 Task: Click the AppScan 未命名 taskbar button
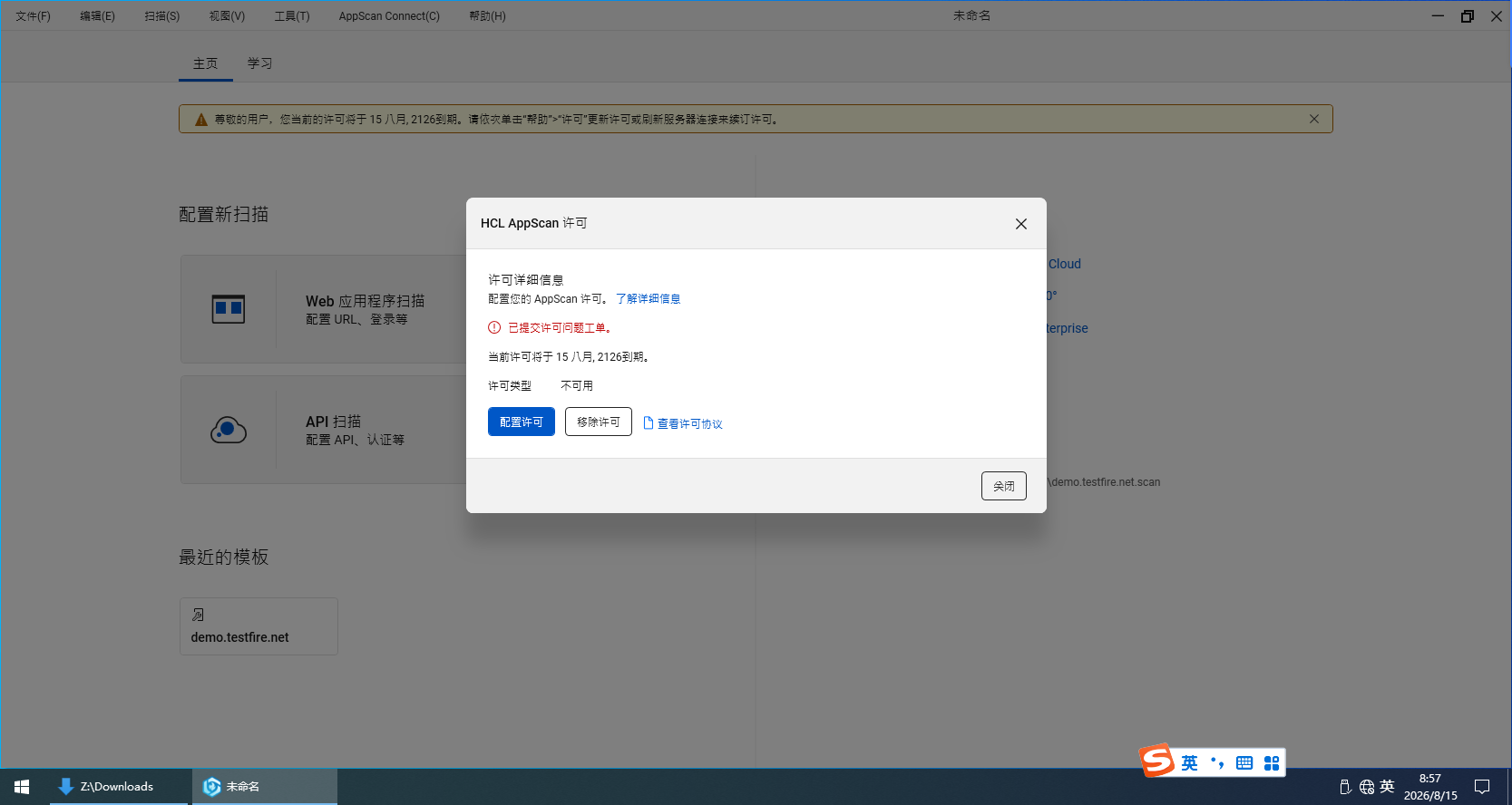click(x=265, y=787)
